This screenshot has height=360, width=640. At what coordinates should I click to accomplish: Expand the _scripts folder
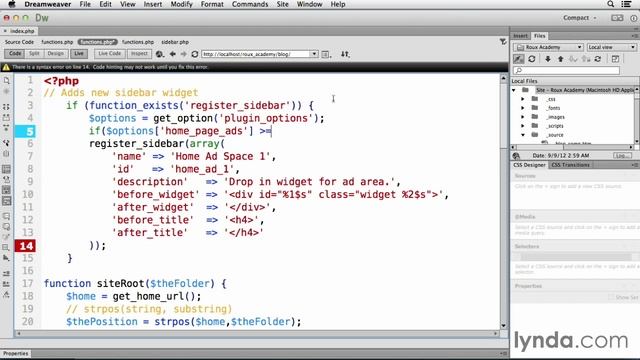pos(523,126)
